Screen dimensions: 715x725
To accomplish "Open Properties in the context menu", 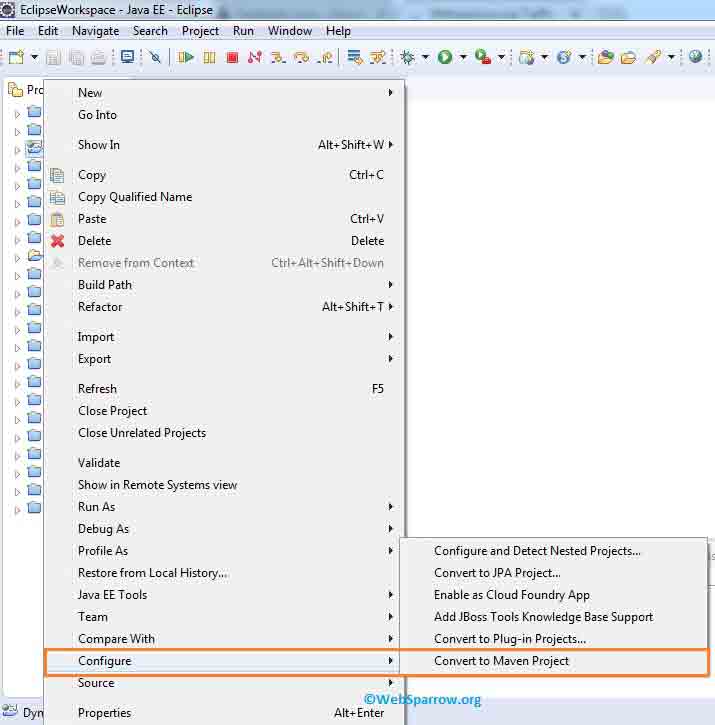I will [224, 713].
